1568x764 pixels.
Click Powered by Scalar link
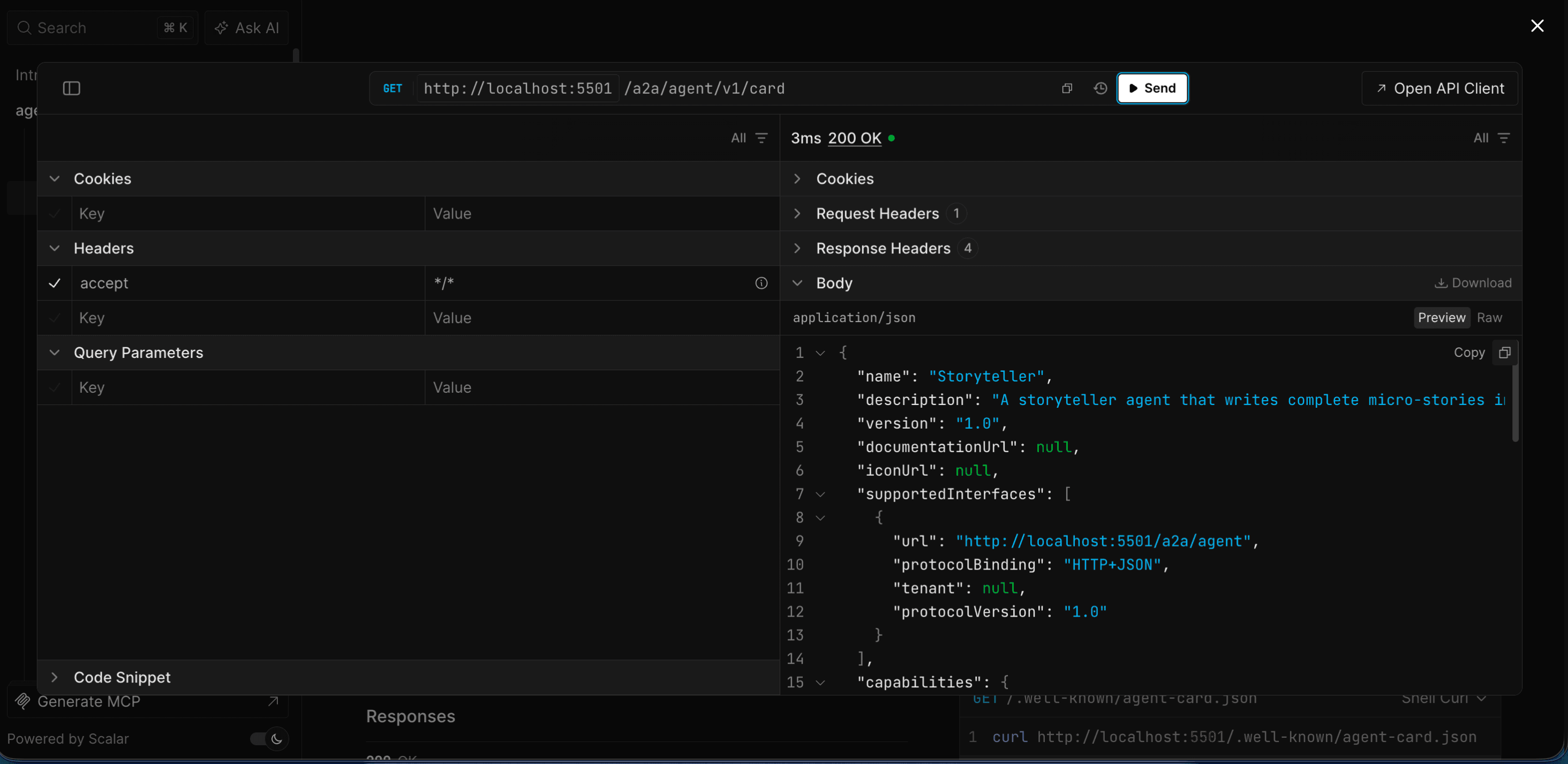click(68, 738)
